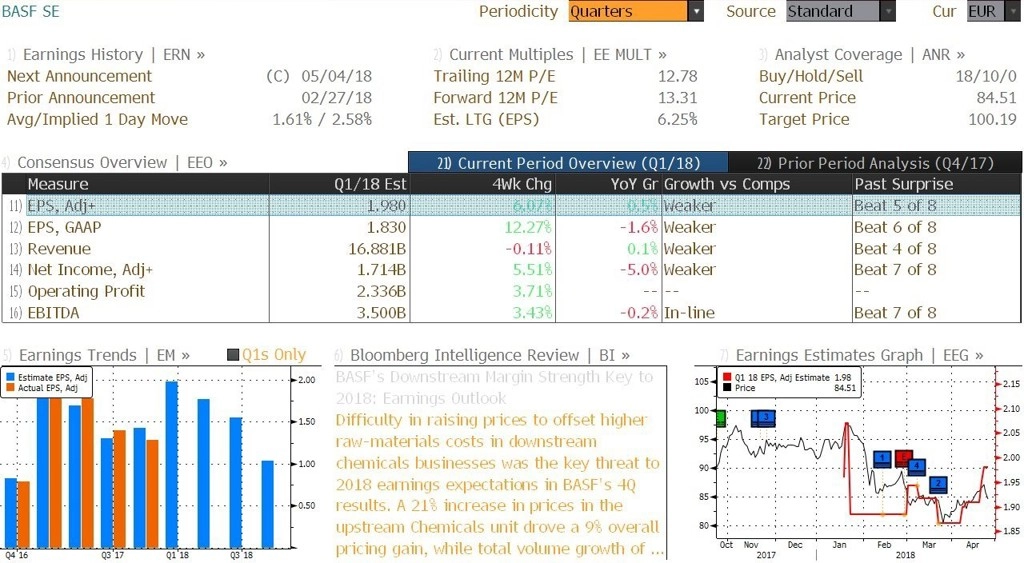The height and width of the screenshot is (563, 1024).
Task: Select the EPS, Adj+ row
Action: [511, 206]
